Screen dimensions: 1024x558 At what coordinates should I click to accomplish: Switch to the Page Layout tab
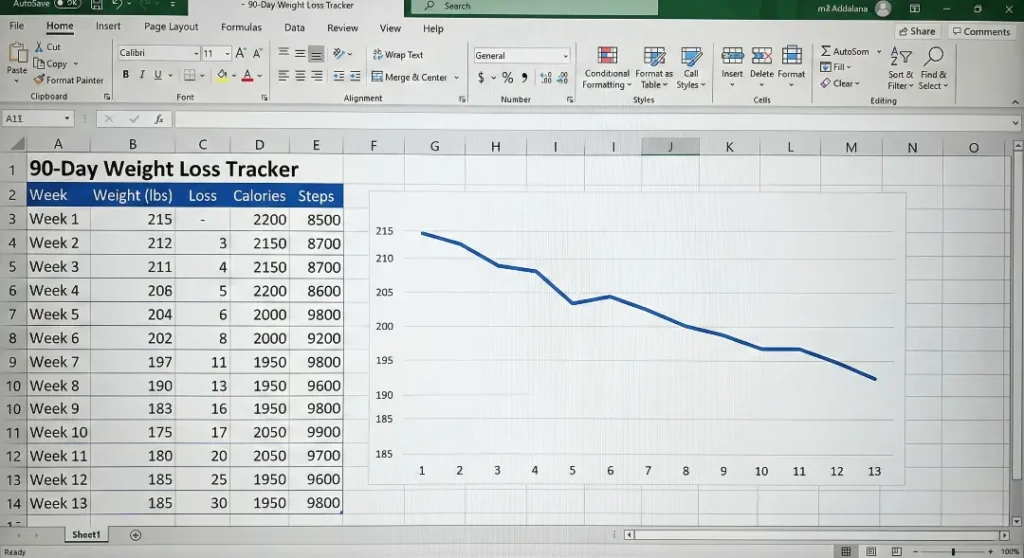171,27
